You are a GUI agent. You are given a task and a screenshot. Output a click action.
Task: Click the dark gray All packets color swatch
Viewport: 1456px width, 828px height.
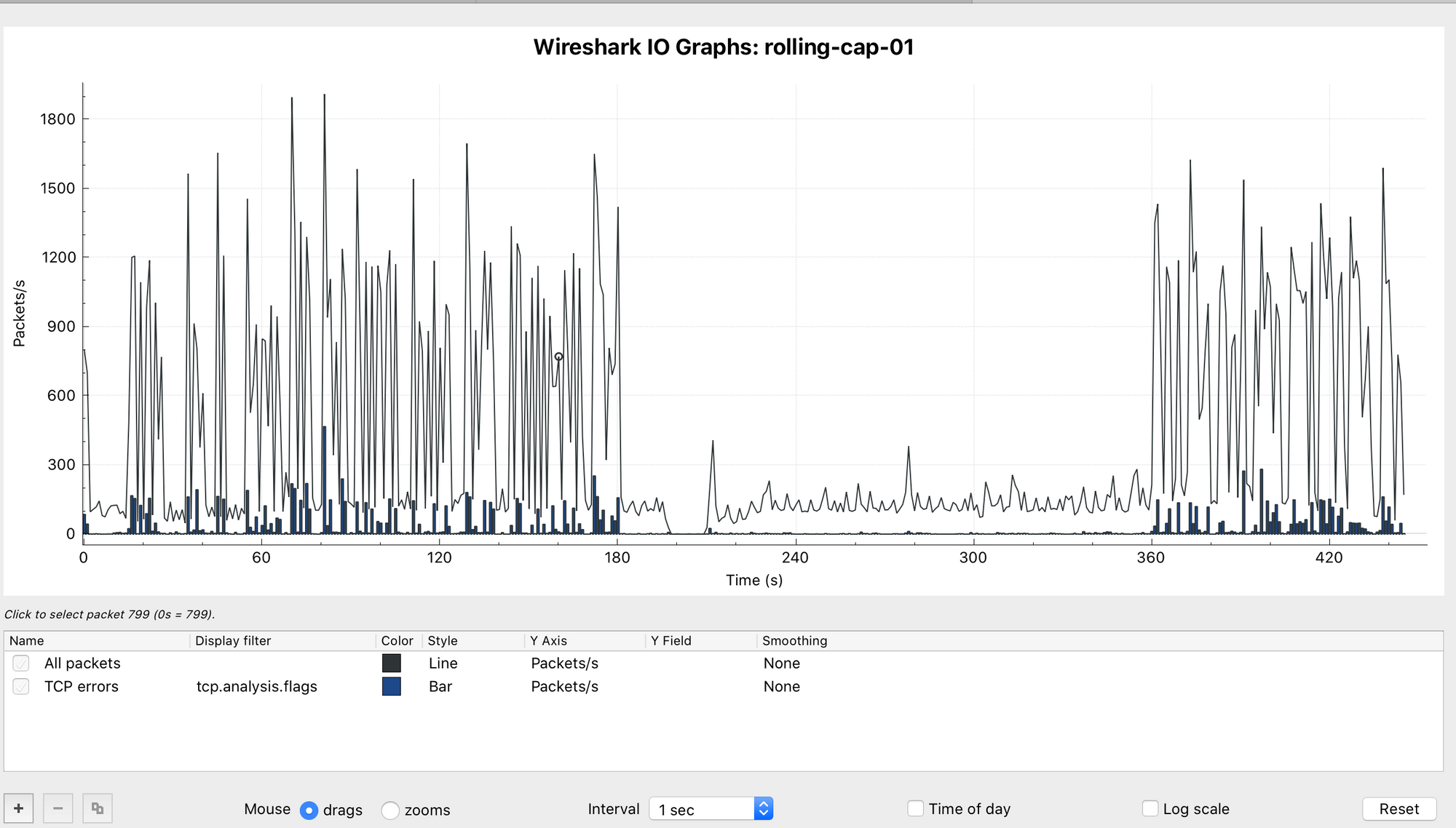(392, 663)
